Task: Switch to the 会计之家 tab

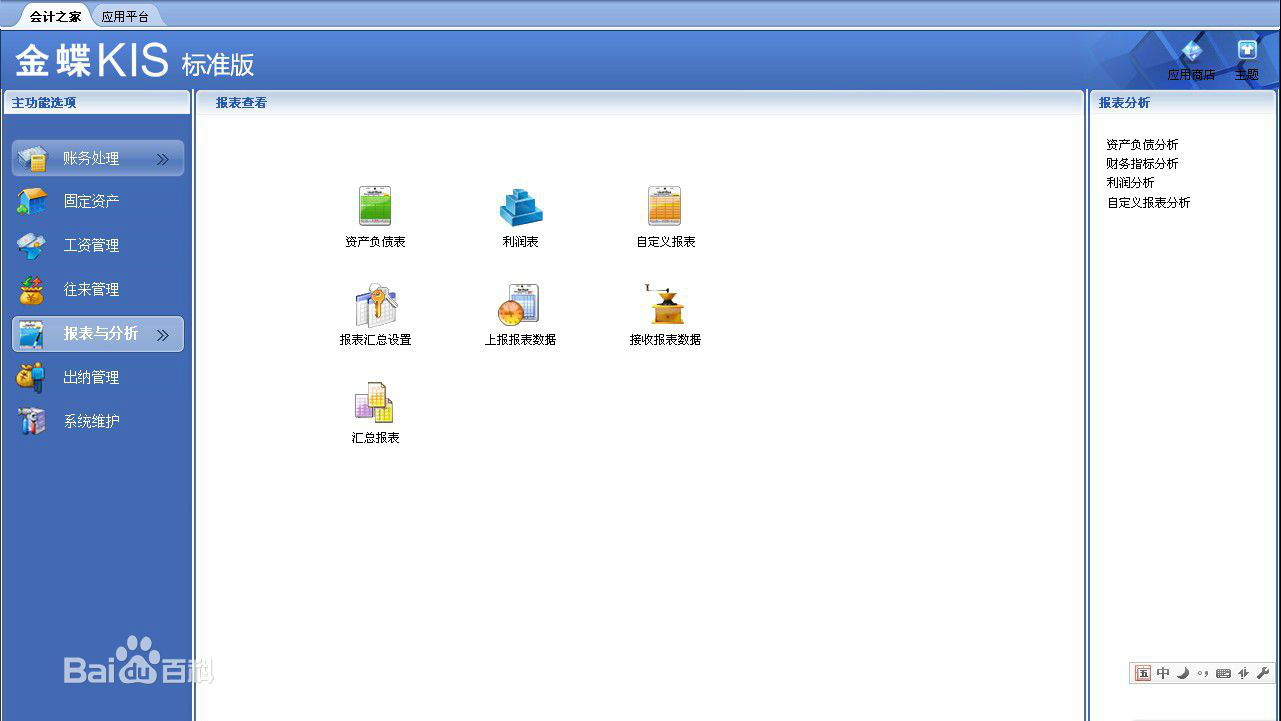Action: point(55,16)
